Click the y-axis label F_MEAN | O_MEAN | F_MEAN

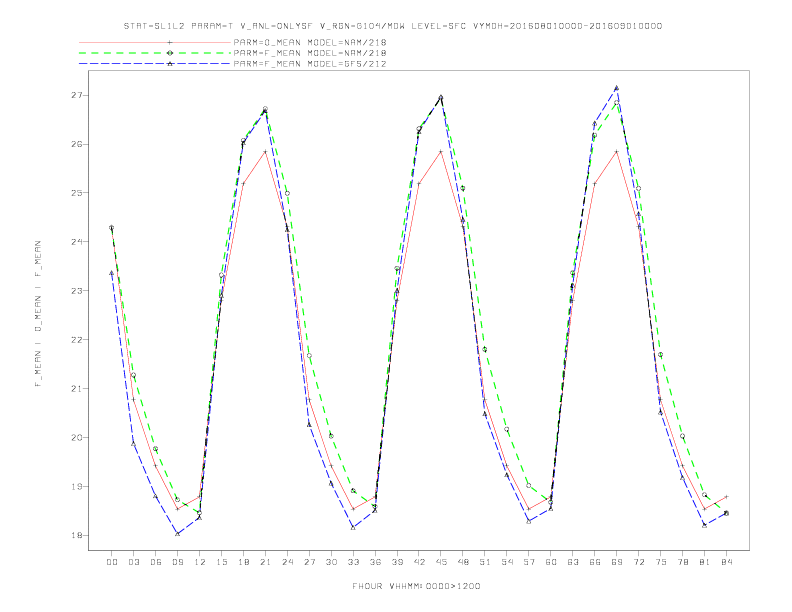[x=38, y=314]
